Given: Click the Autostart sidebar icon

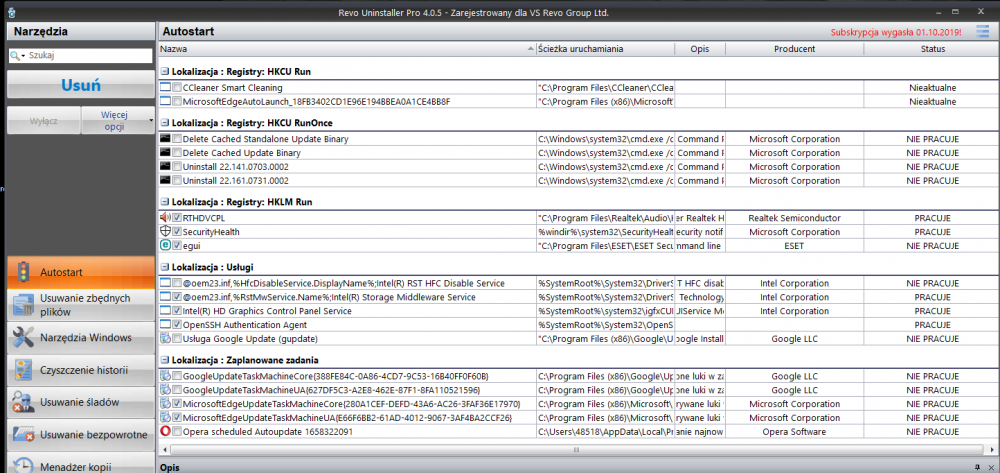Looking at the screenshot, I should [22, 272].
